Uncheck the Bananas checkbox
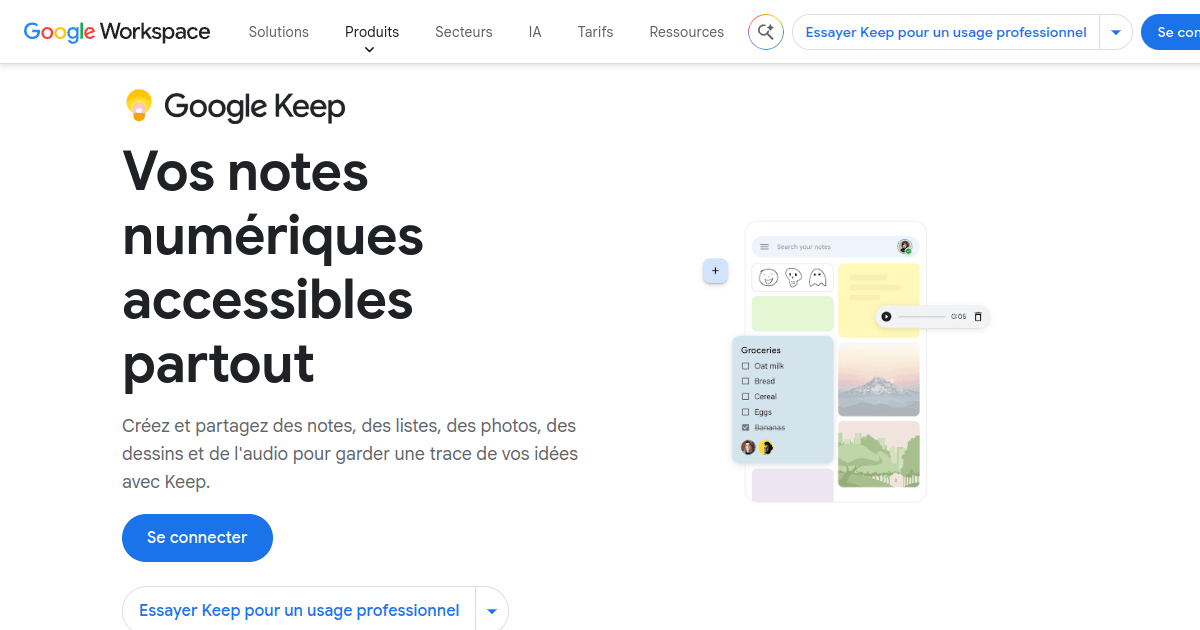Image resolution: width=1200 pixels, height=630 pixels. [x=745, y=427]
